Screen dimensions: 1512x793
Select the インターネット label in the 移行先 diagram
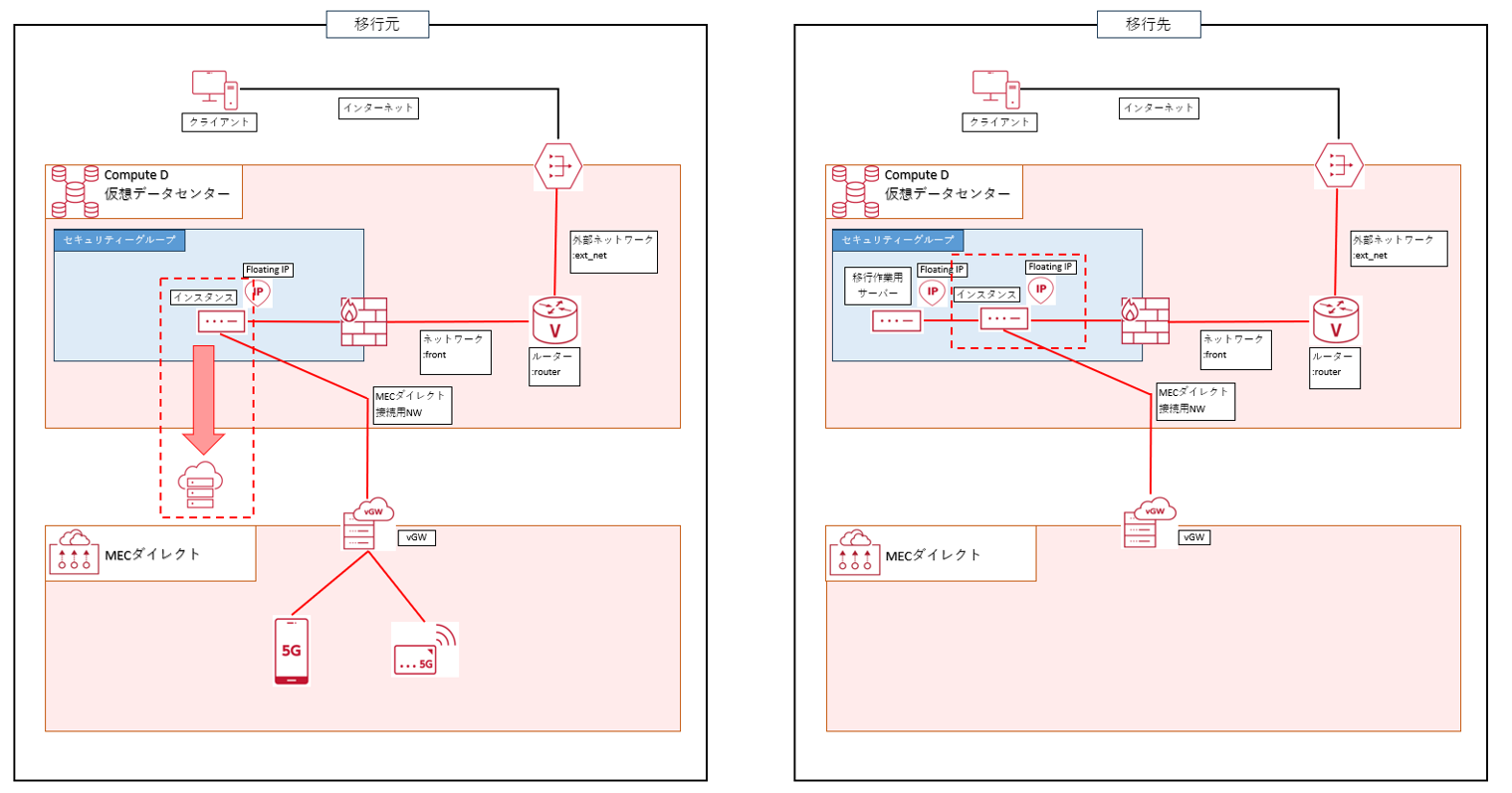point(1159,107)
